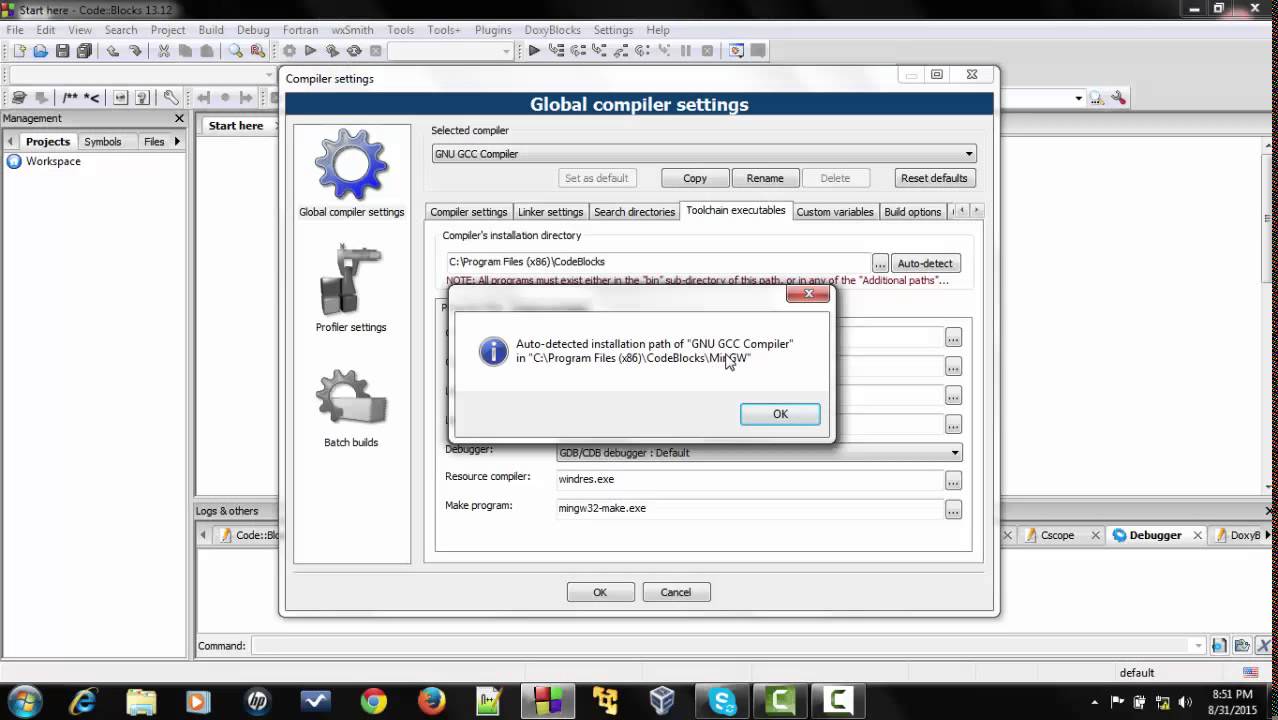Click the Make program text field

[x=749, y=508]
